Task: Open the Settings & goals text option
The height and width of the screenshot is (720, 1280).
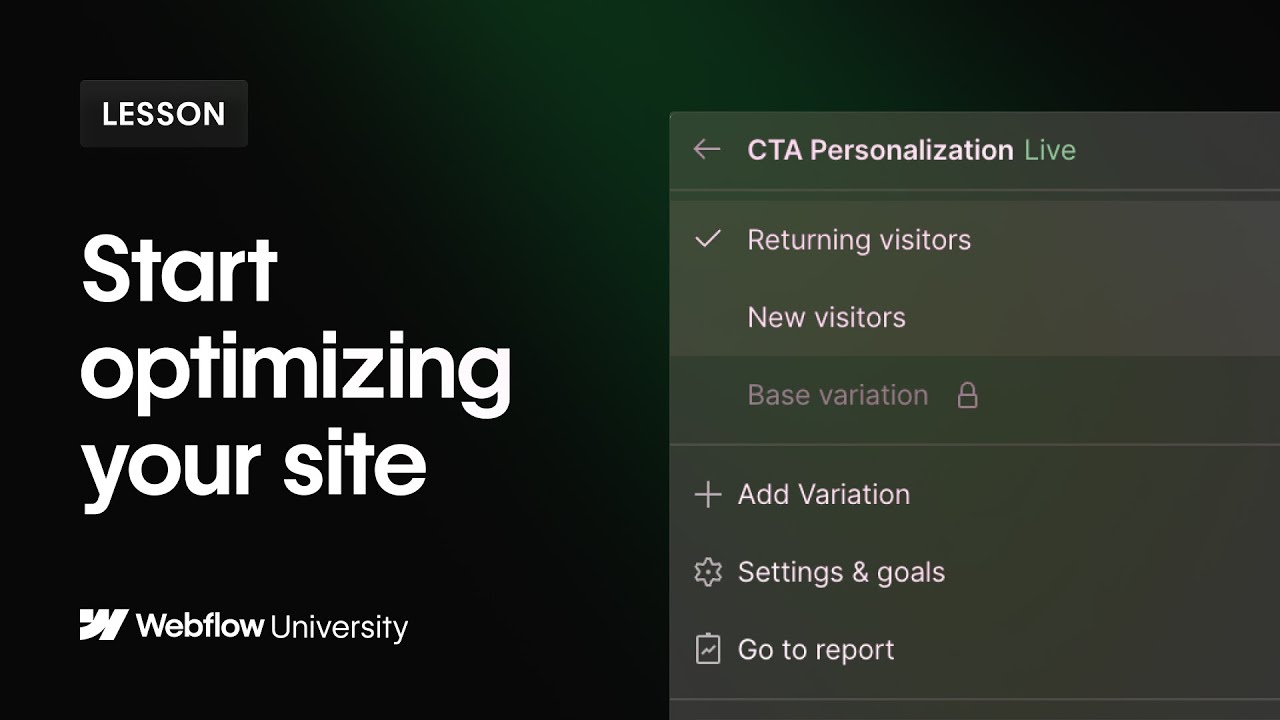Action: (841, 572)
